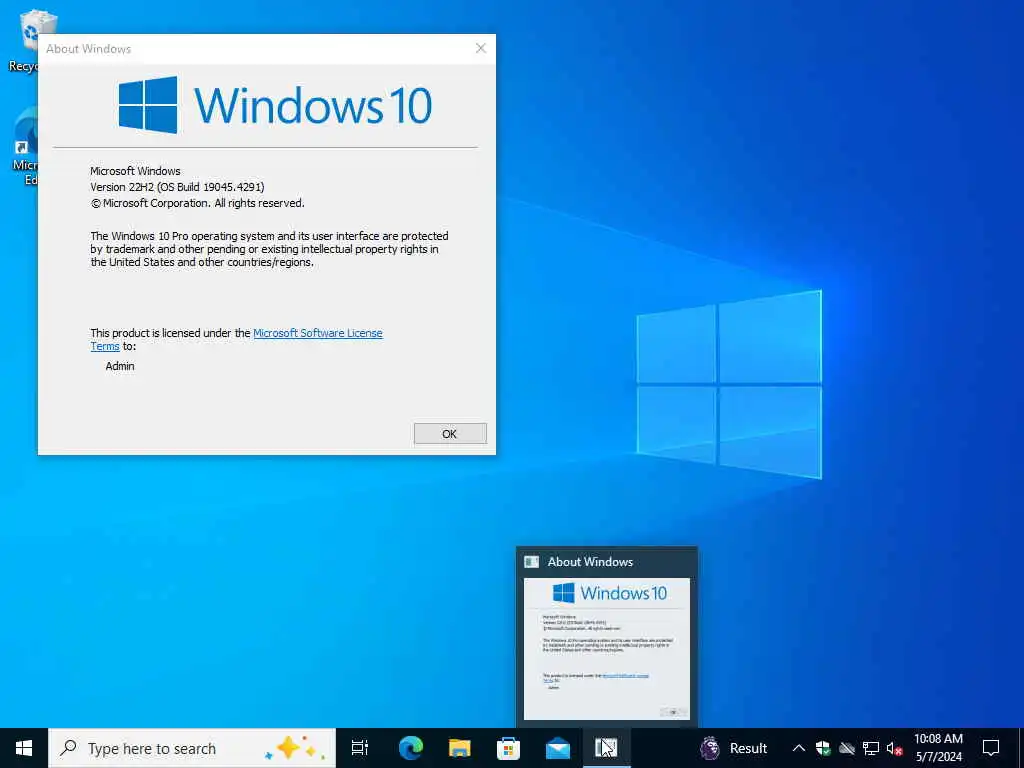This screenshot has width=1024, height=768.
Task: Click the Version 22H2 OS Build text
Action: coord(177,187)
